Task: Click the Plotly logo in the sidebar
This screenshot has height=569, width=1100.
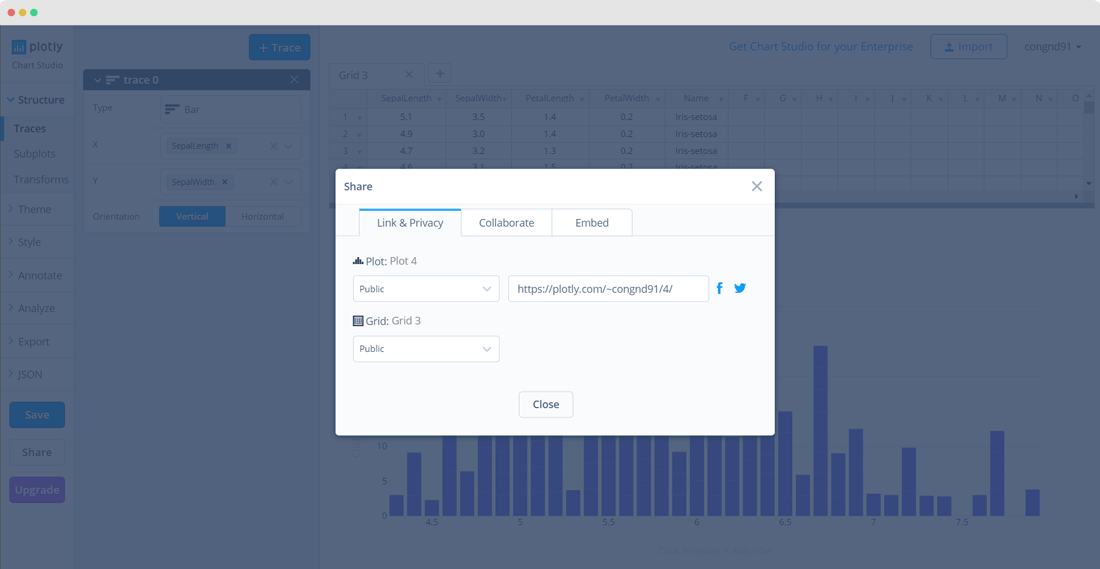Action: 37,47
